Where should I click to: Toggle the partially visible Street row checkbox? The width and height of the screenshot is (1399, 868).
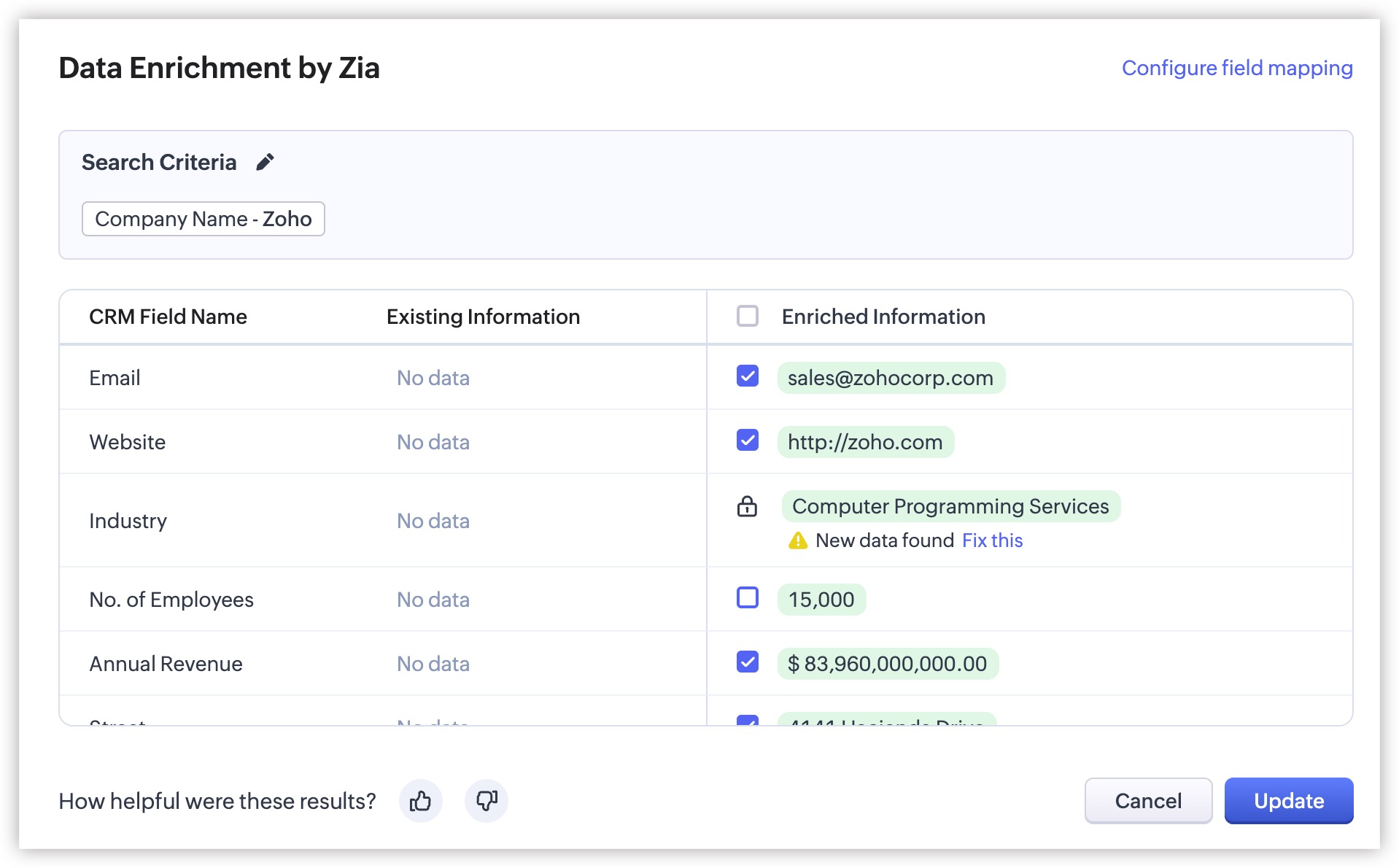747,721
